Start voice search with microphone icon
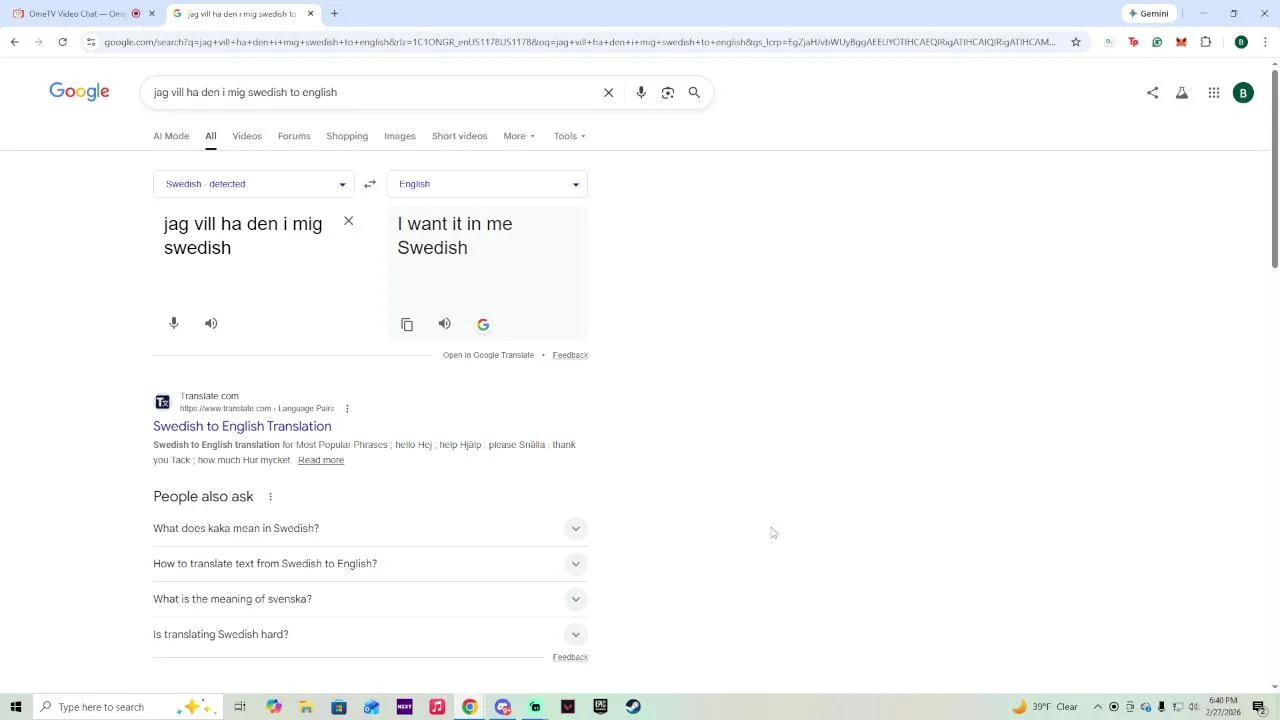 pyautogui.click(x=641, y=92)
